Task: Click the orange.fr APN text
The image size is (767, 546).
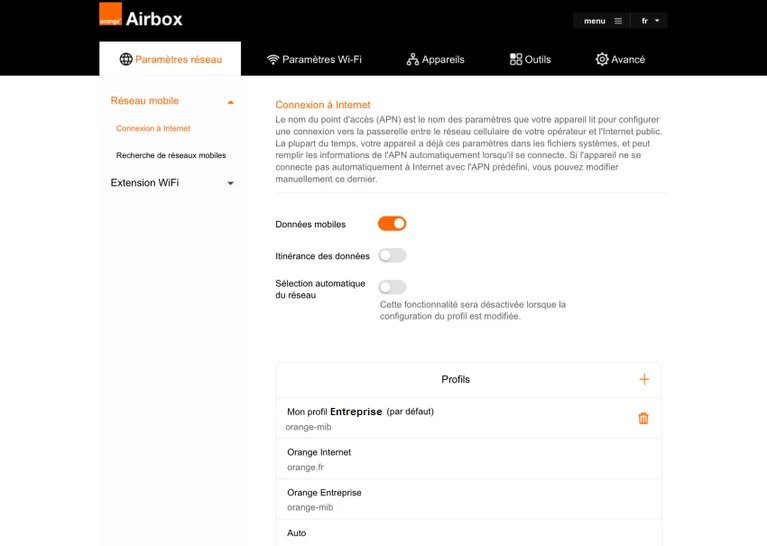Action: click(x=305, y=467)
